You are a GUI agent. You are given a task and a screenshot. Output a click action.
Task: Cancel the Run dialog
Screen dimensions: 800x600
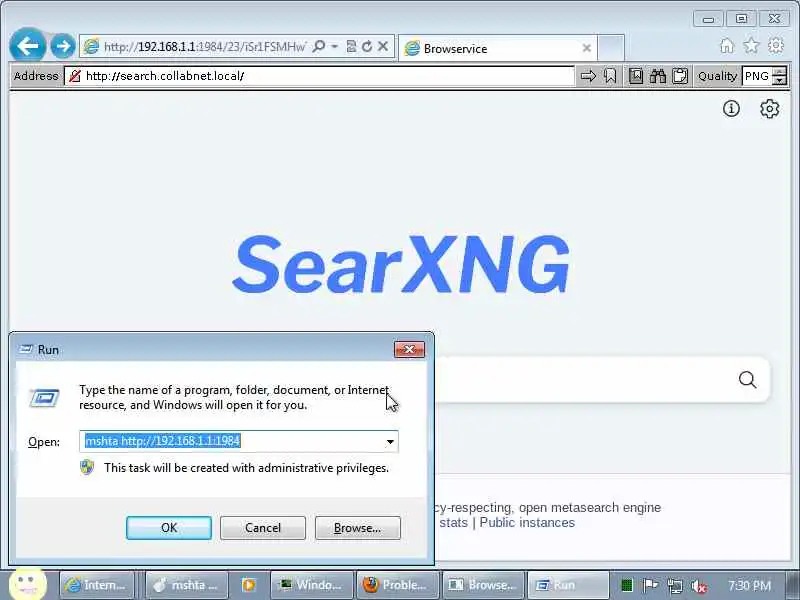click(x=263, y=528)
